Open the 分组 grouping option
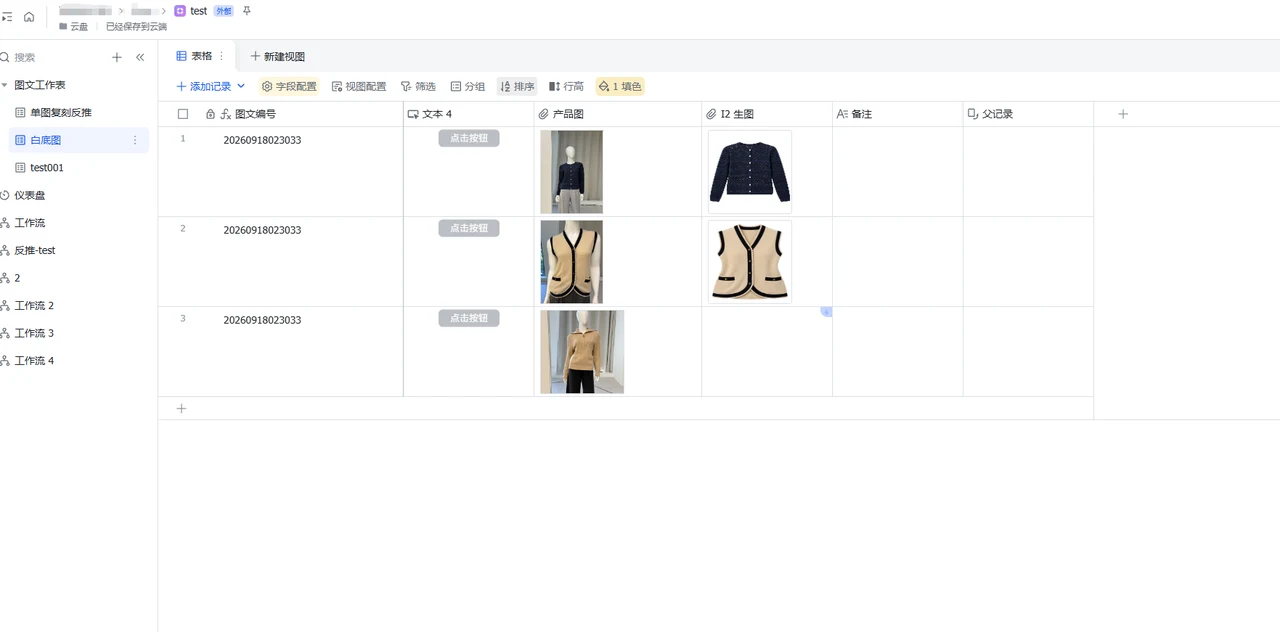Image resolution: width=1280 pixels, height=632 pixels. click(x=468, y=87)
